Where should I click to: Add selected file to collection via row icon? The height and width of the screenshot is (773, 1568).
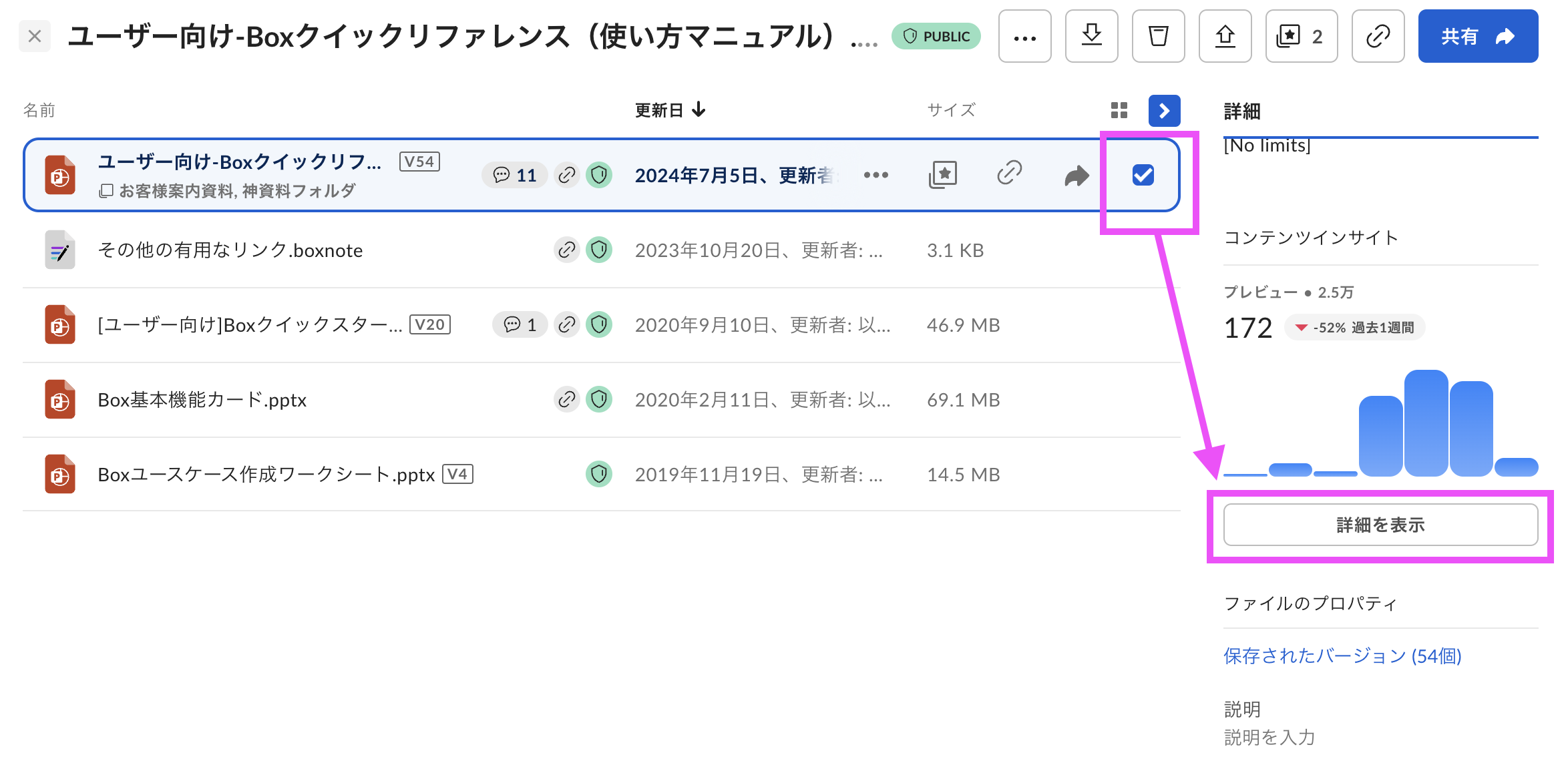point(943,175)
